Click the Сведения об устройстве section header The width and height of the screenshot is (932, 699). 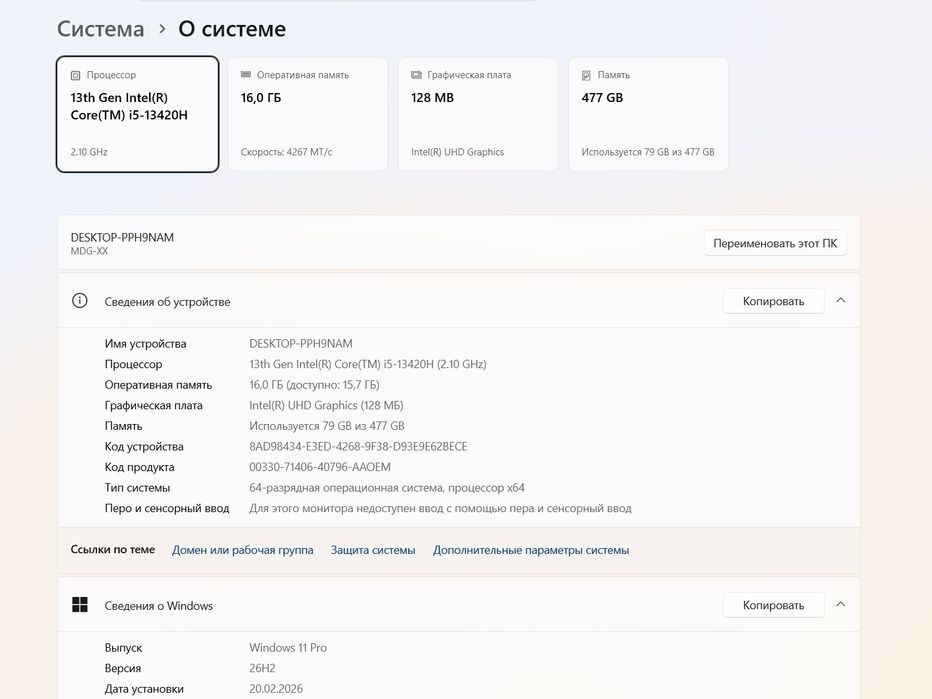[459, 301]
